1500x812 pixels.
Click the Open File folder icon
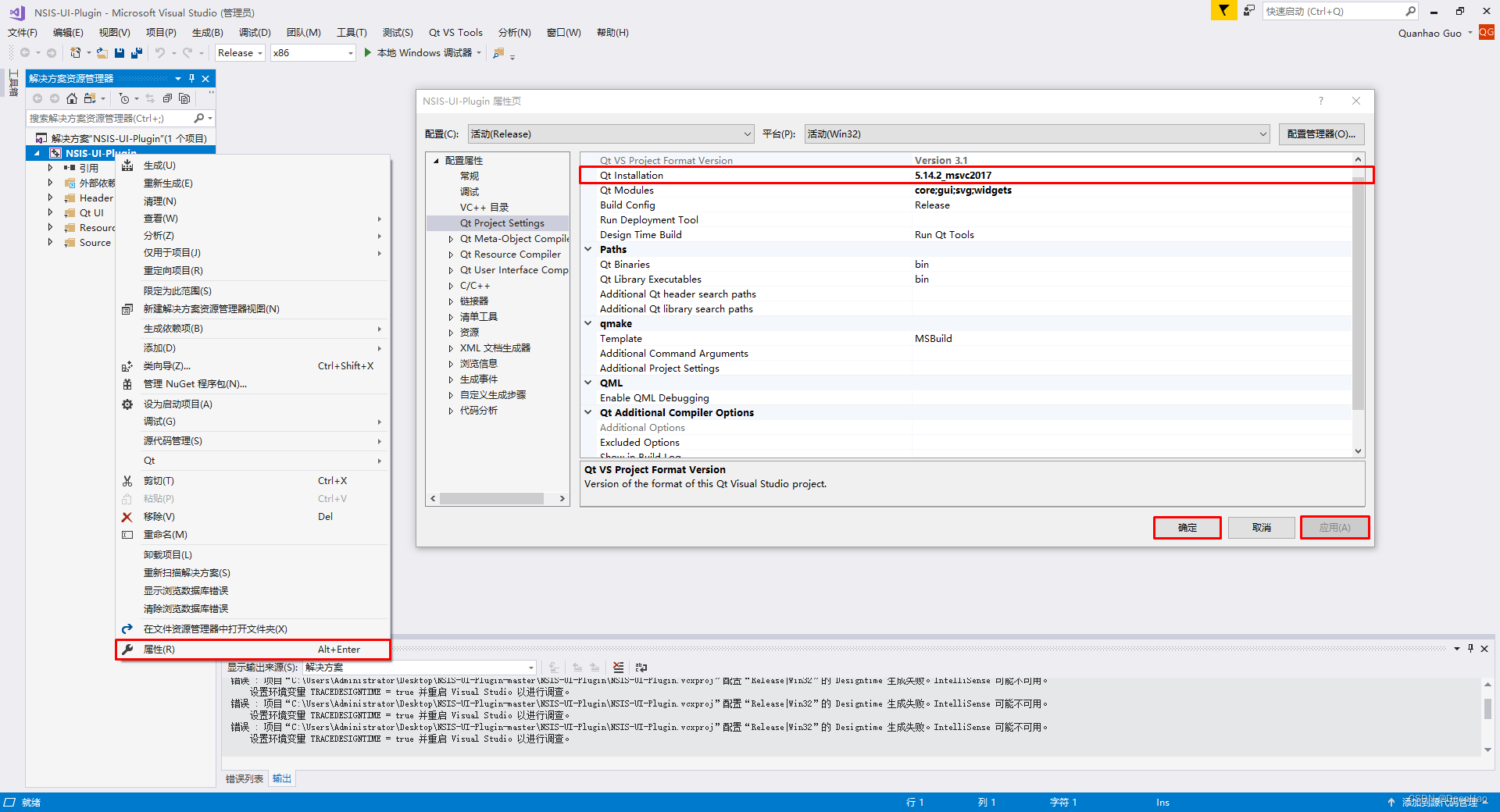tap(102, 53)
